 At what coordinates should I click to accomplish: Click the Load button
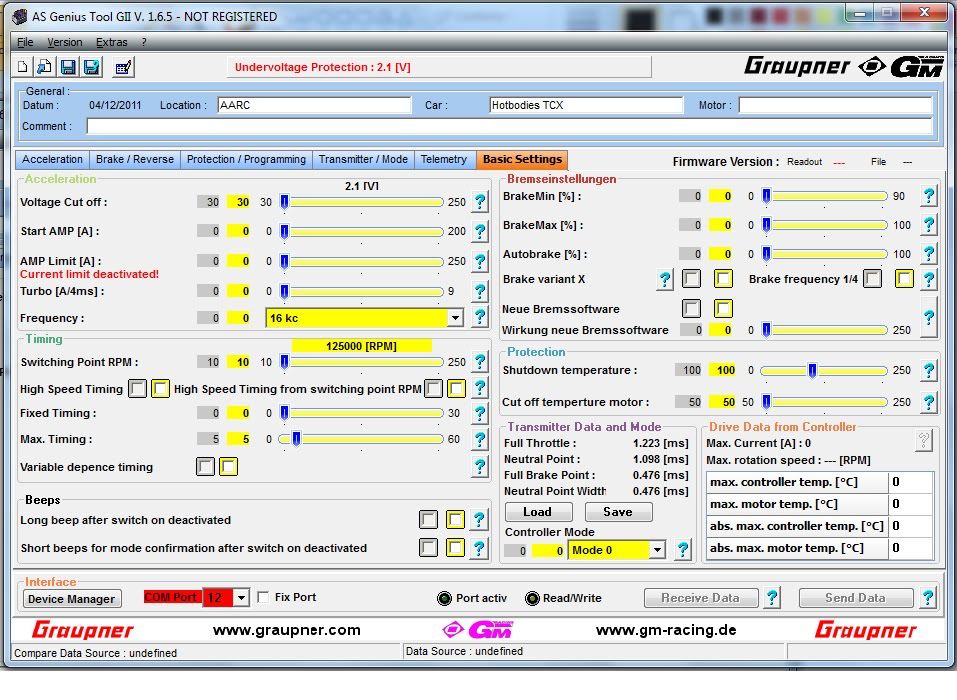pos(538,511)
